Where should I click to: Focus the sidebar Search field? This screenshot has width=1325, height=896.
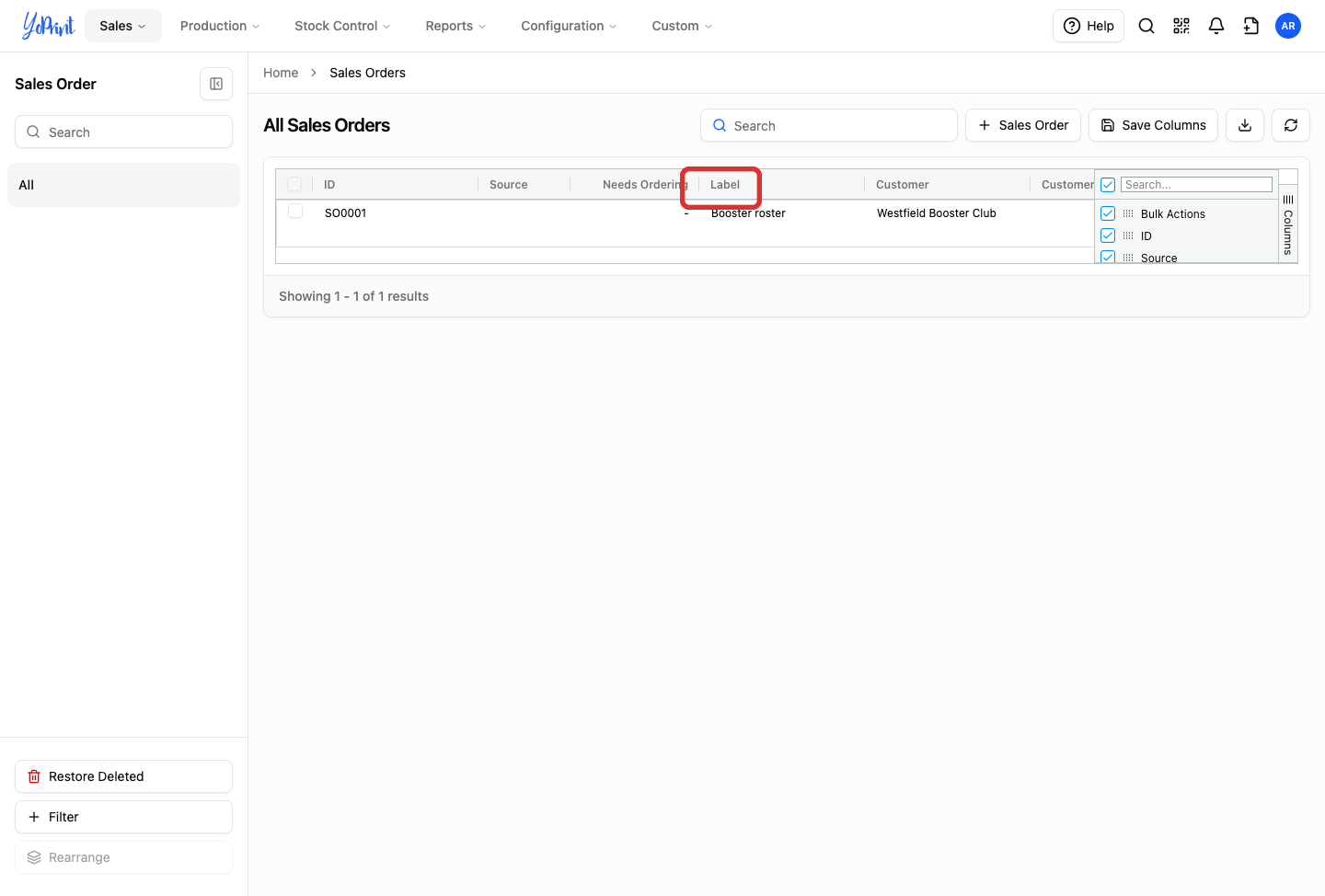(x=123, y=132)
